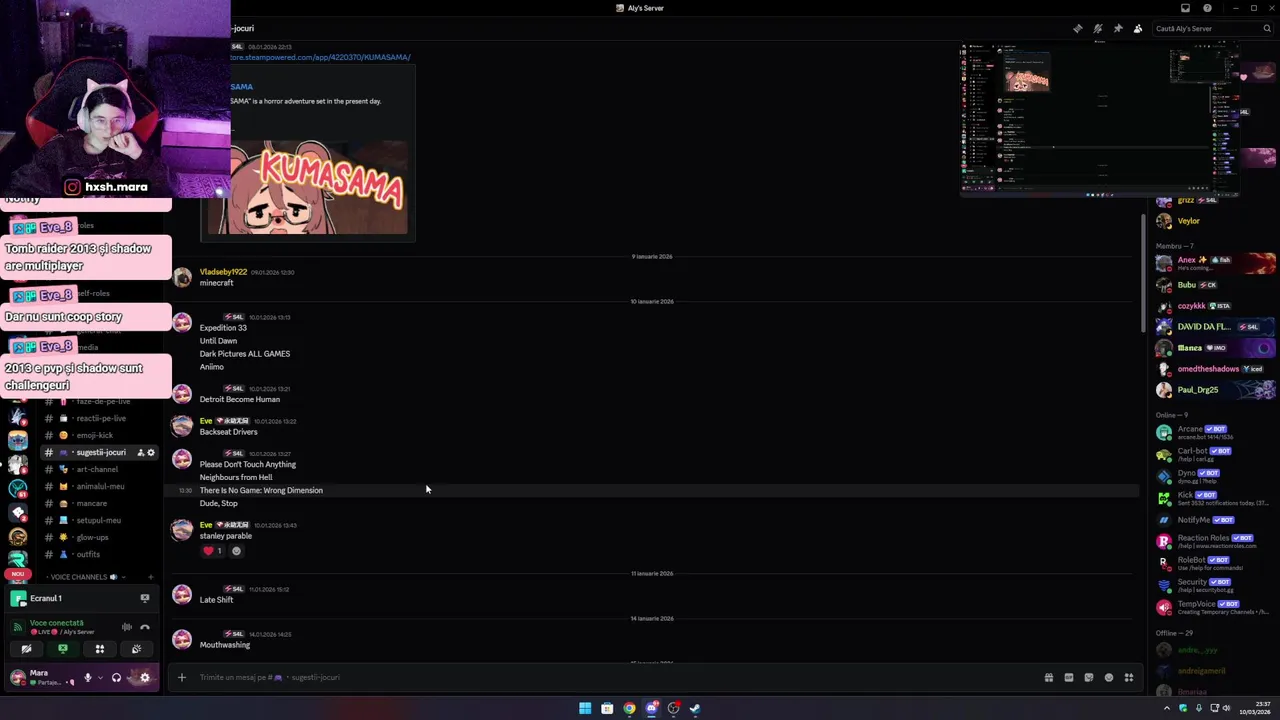Click Eve's name on Backseat Drivers message
Screen dimensions: 1280x720
tap(206, 421)
